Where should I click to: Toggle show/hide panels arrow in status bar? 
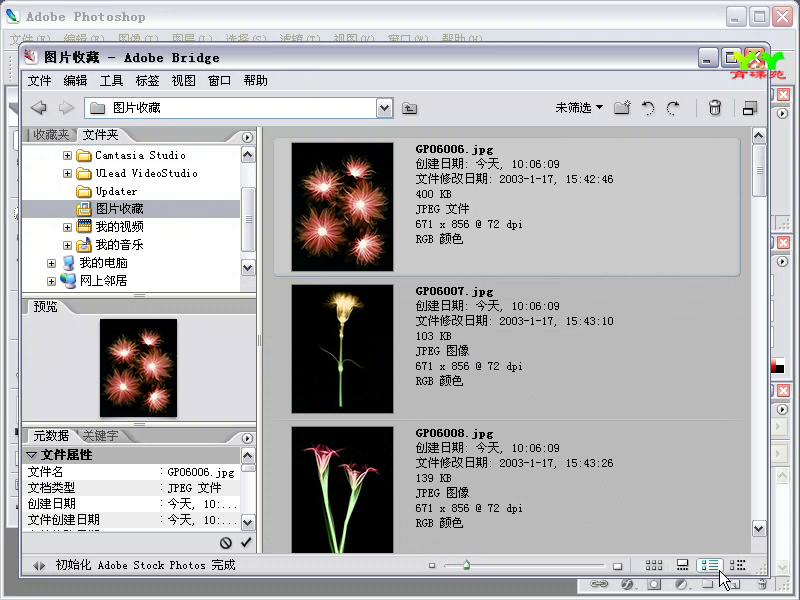tap(39, 565)
